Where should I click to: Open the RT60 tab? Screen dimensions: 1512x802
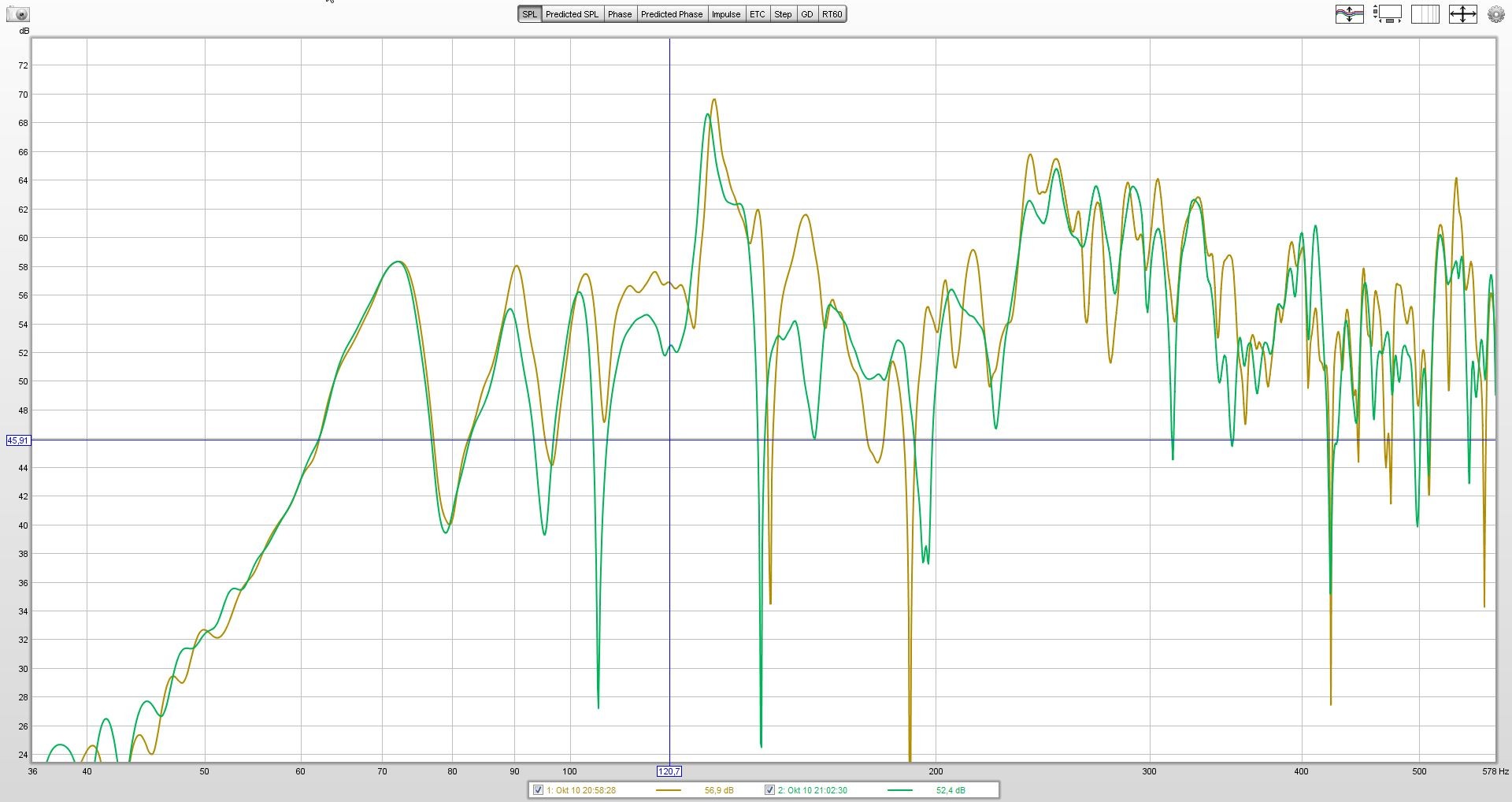point(832,14)
